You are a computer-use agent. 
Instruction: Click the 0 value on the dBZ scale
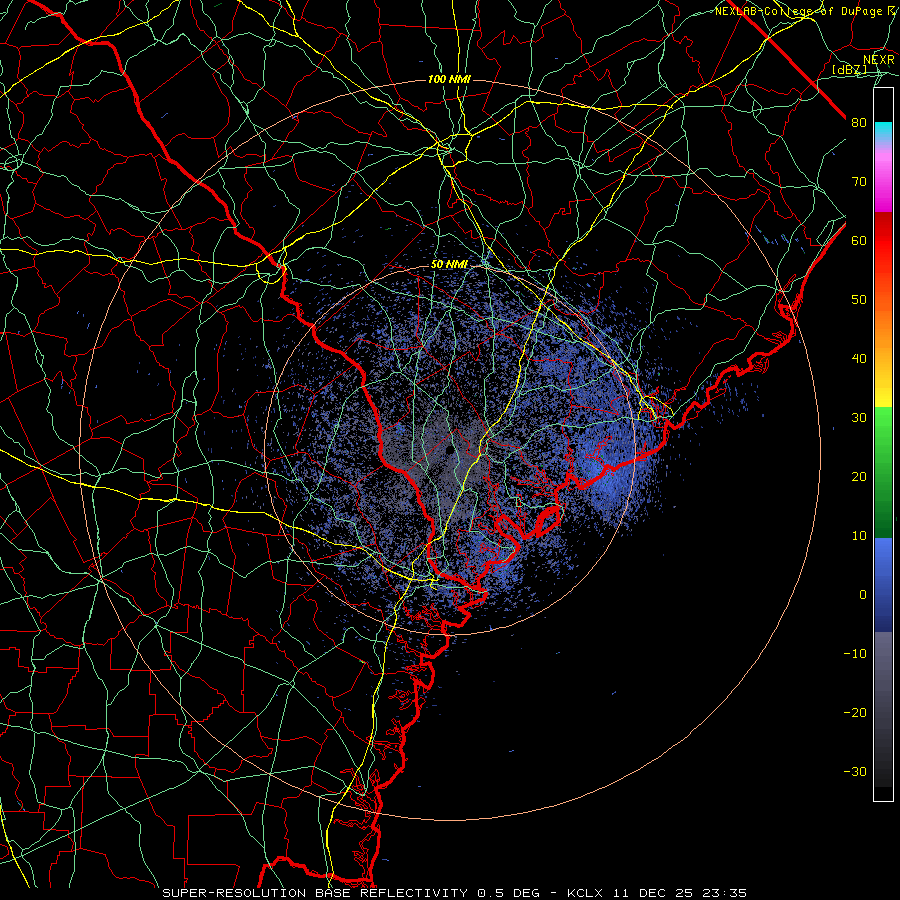pyautogui.click(x=863, y=595)
